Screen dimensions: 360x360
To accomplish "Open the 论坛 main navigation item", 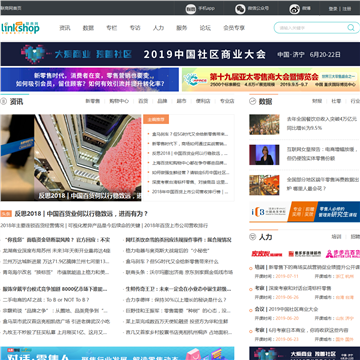I will click(205, 28).
